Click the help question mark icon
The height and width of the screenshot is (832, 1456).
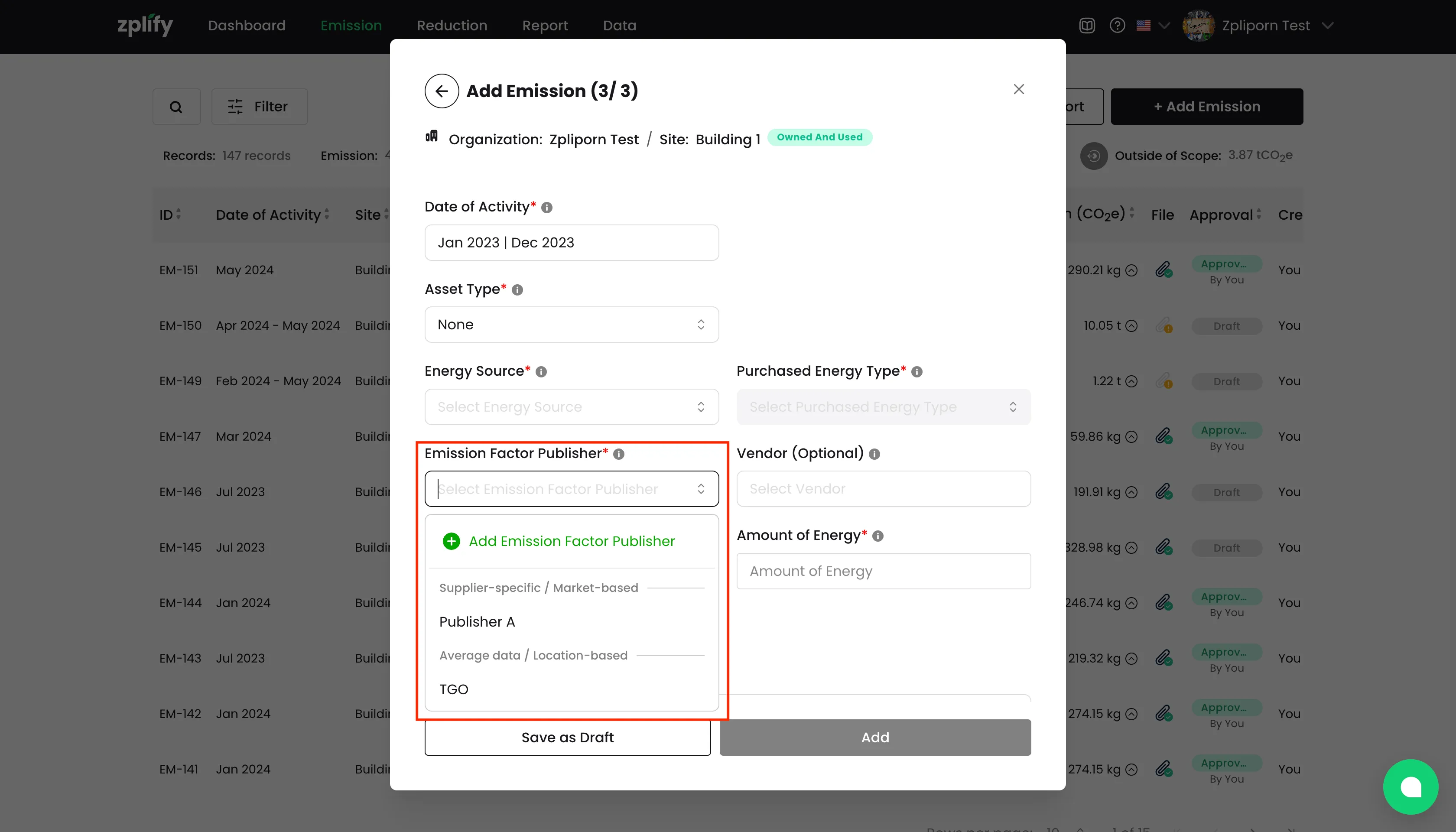click(1117, 26)
